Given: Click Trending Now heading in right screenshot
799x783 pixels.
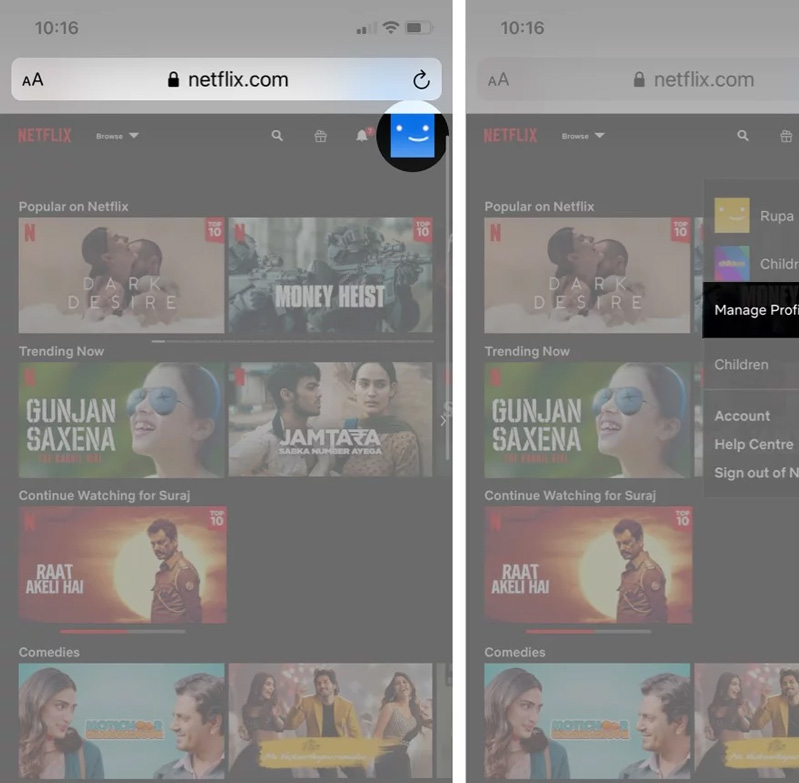Looking at the screenshot, I should coord(527,351).
